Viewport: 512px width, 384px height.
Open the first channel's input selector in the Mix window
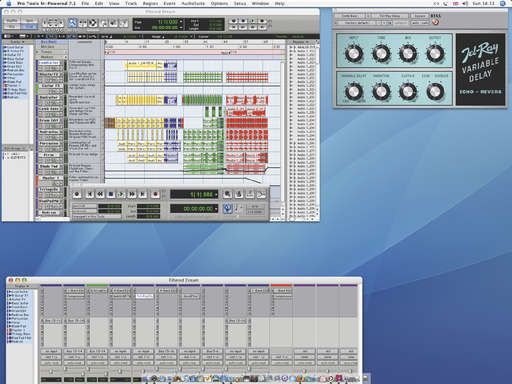[51, 351]
